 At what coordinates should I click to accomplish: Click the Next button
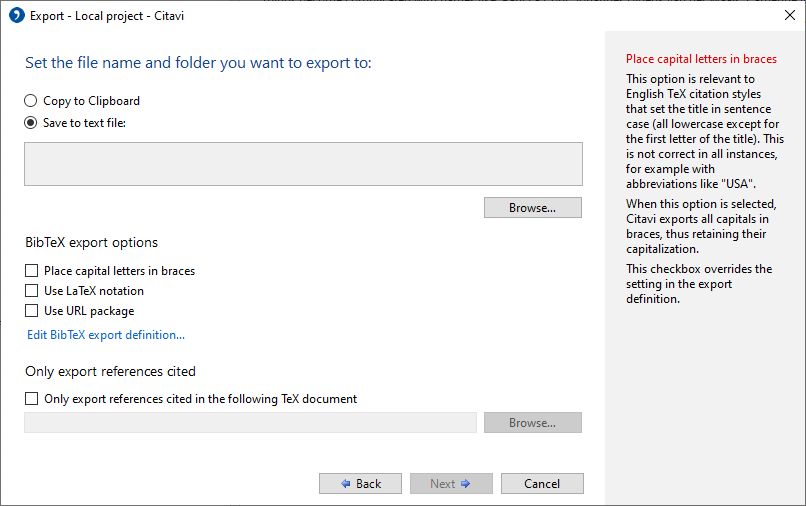click(x=451, y=484)
